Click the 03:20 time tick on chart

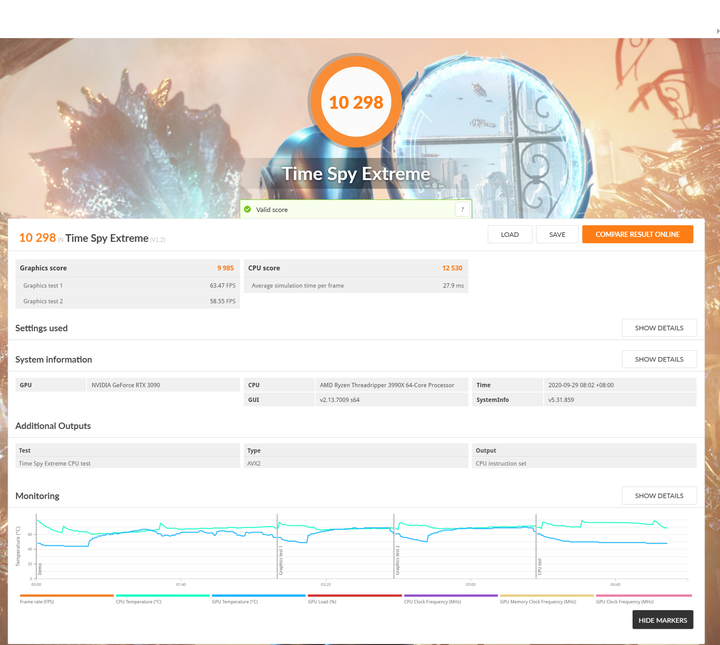[326, 584]
